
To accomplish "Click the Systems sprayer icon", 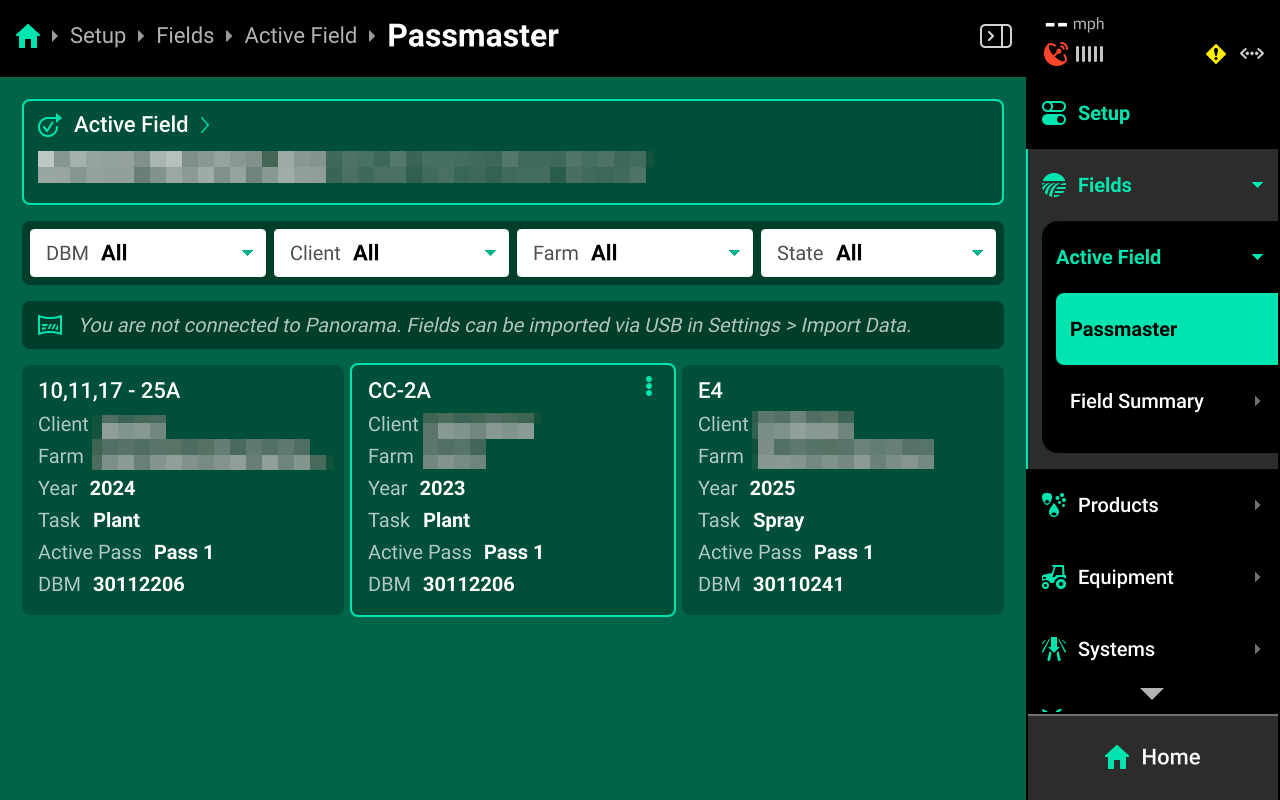I will coord(1054,649).
